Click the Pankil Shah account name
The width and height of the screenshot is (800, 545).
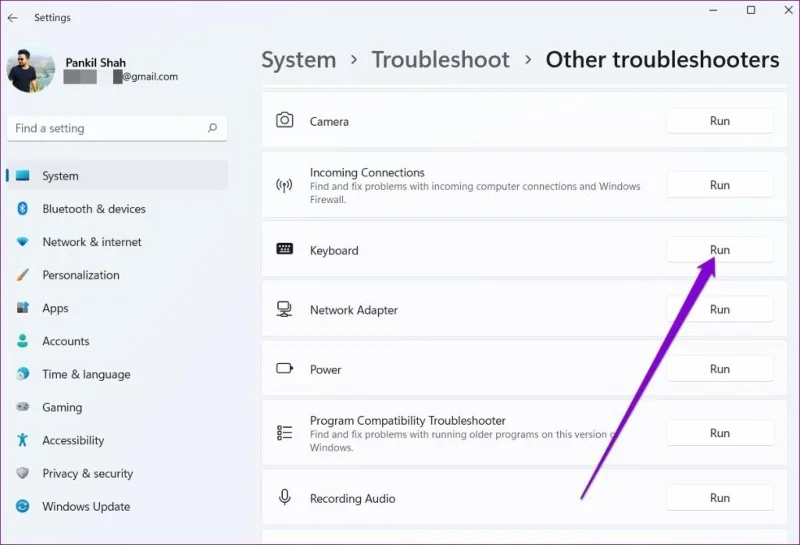coord(95,62)
